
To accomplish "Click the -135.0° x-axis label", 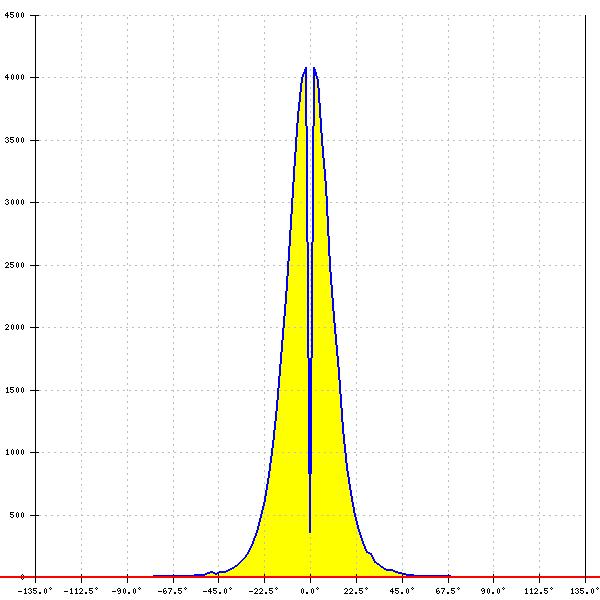I will pos(35,591).
